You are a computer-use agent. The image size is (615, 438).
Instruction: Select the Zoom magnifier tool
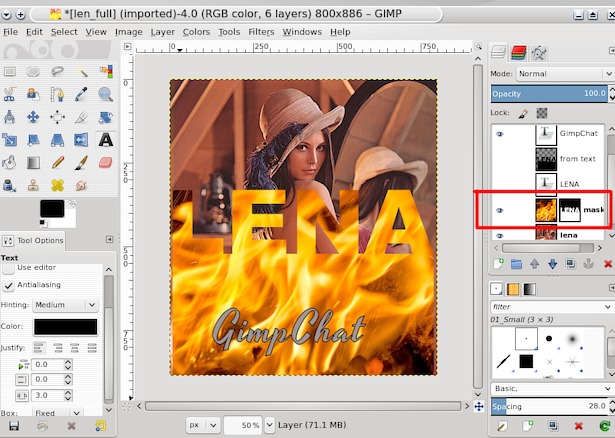106,94
